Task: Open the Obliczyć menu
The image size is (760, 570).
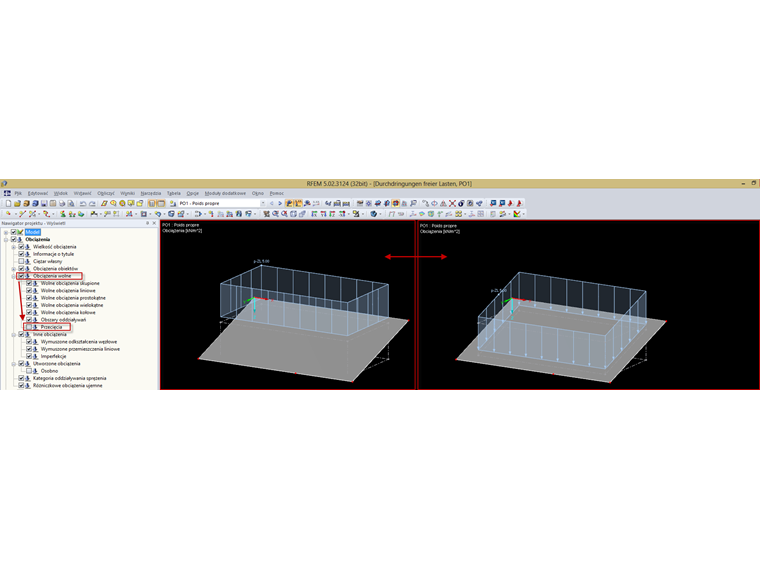Action: point(106,193)
